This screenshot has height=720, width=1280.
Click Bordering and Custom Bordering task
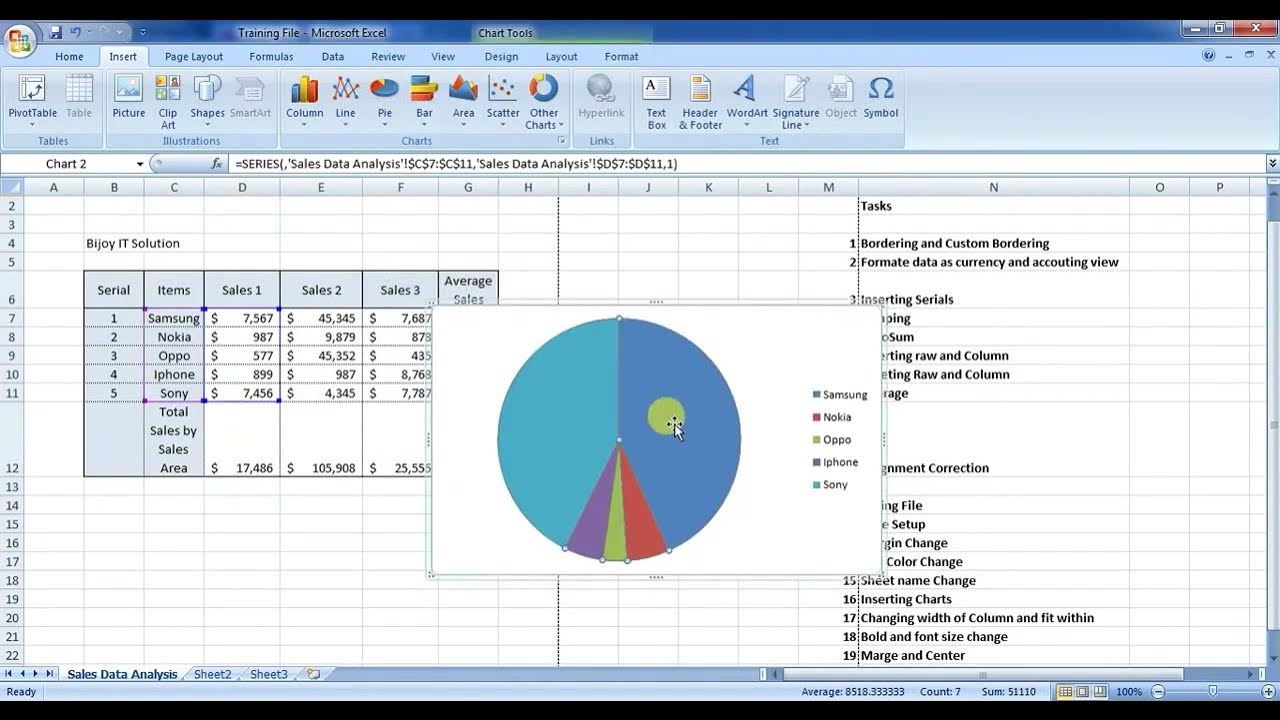[x=954, y=243]
